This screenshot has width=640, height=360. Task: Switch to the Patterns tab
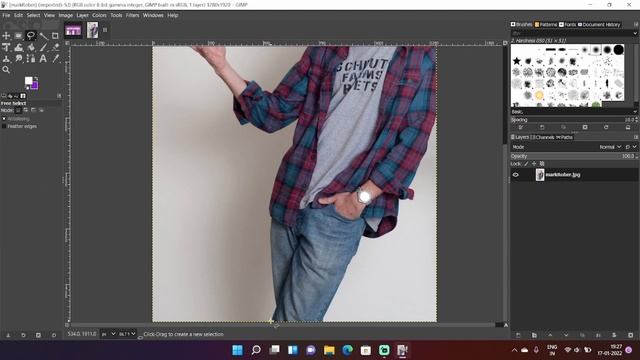[x=546, y=24]
